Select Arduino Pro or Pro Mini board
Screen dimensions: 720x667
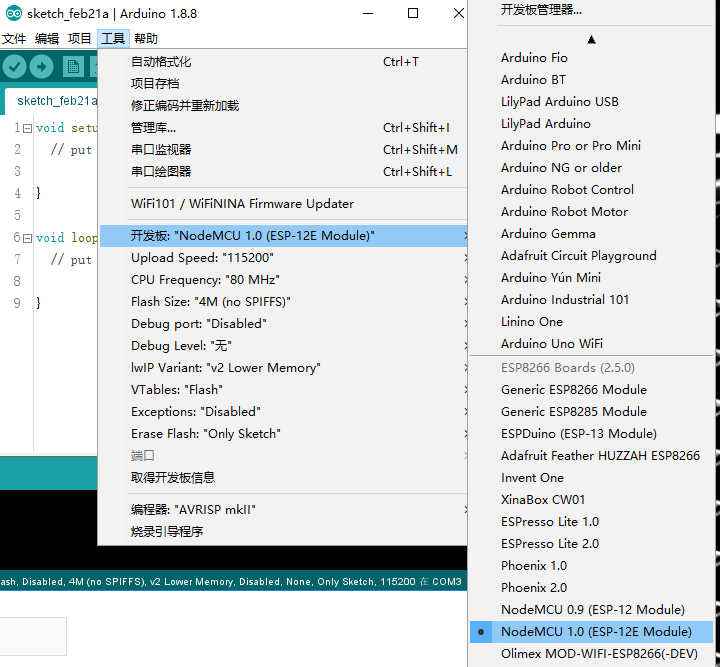[591, 146]
